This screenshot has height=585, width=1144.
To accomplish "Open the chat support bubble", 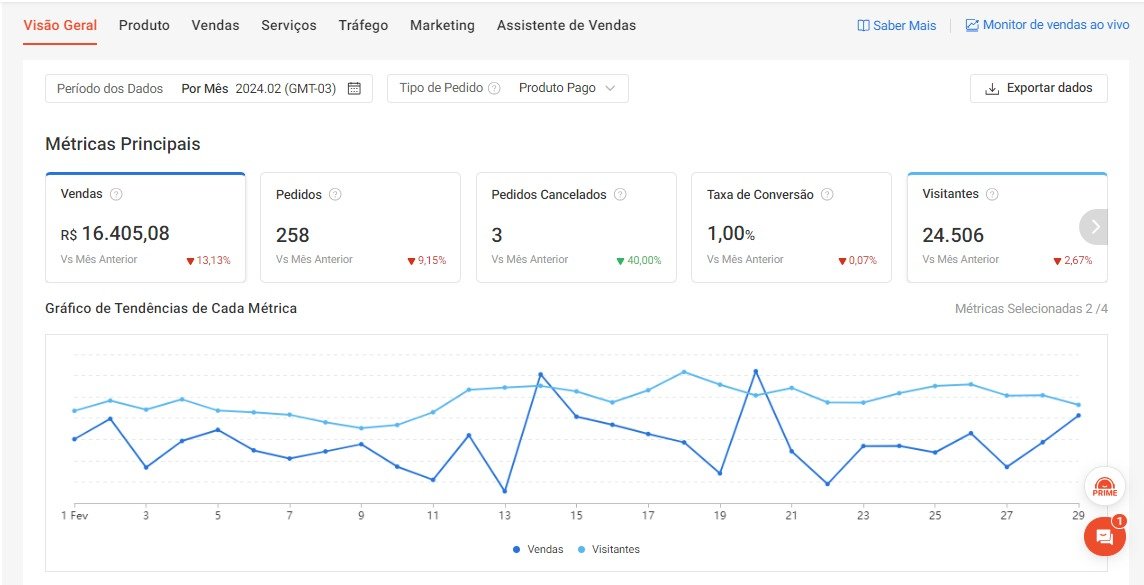I will 1105,536.
